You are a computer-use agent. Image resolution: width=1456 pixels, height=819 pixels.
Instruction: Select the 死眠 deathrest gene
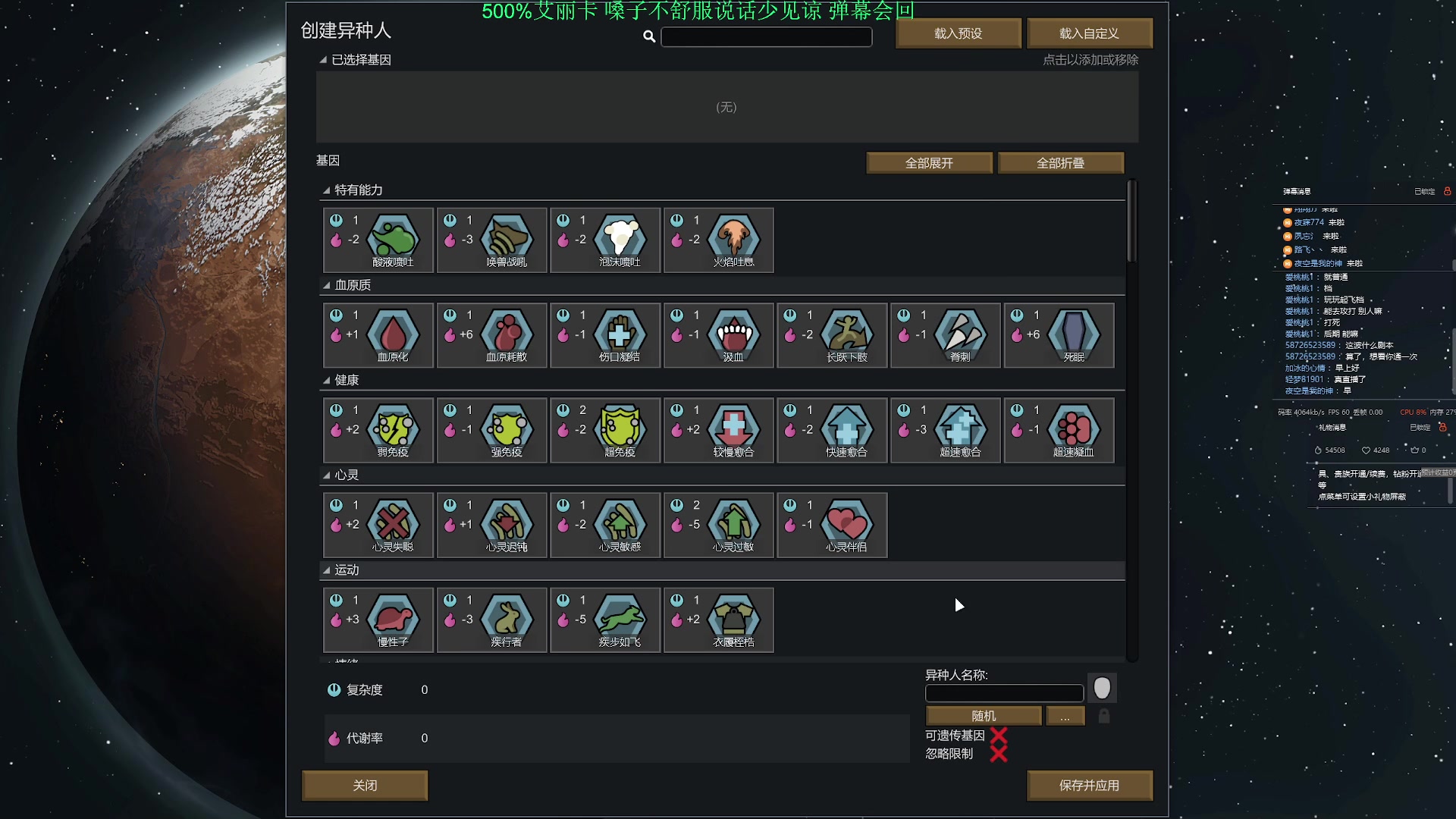coord(1059,335)
